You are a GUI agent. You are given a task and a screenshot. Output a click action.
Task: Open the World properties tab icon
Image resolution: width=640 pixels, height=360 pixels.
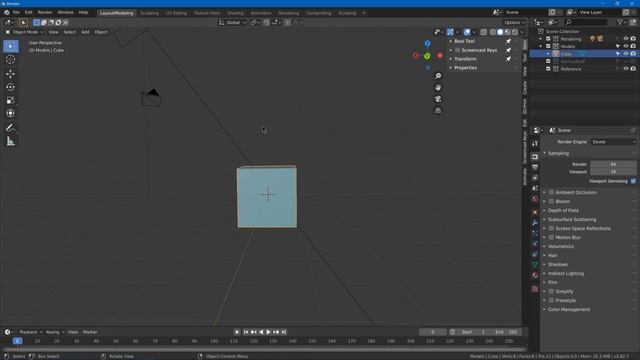[x=535, y=199]
